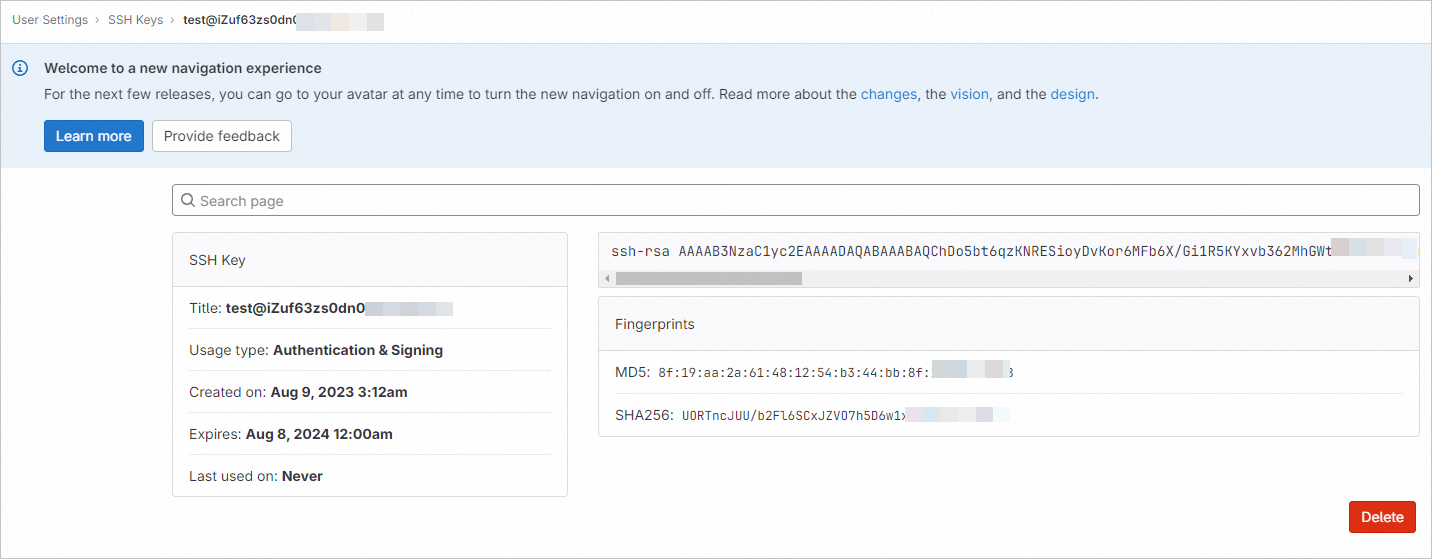Viewport: 1432px width, 559px height.
Task: Click the right arrow of key scrollbar
Action: pyautogui.click(x=1411, y=279)
